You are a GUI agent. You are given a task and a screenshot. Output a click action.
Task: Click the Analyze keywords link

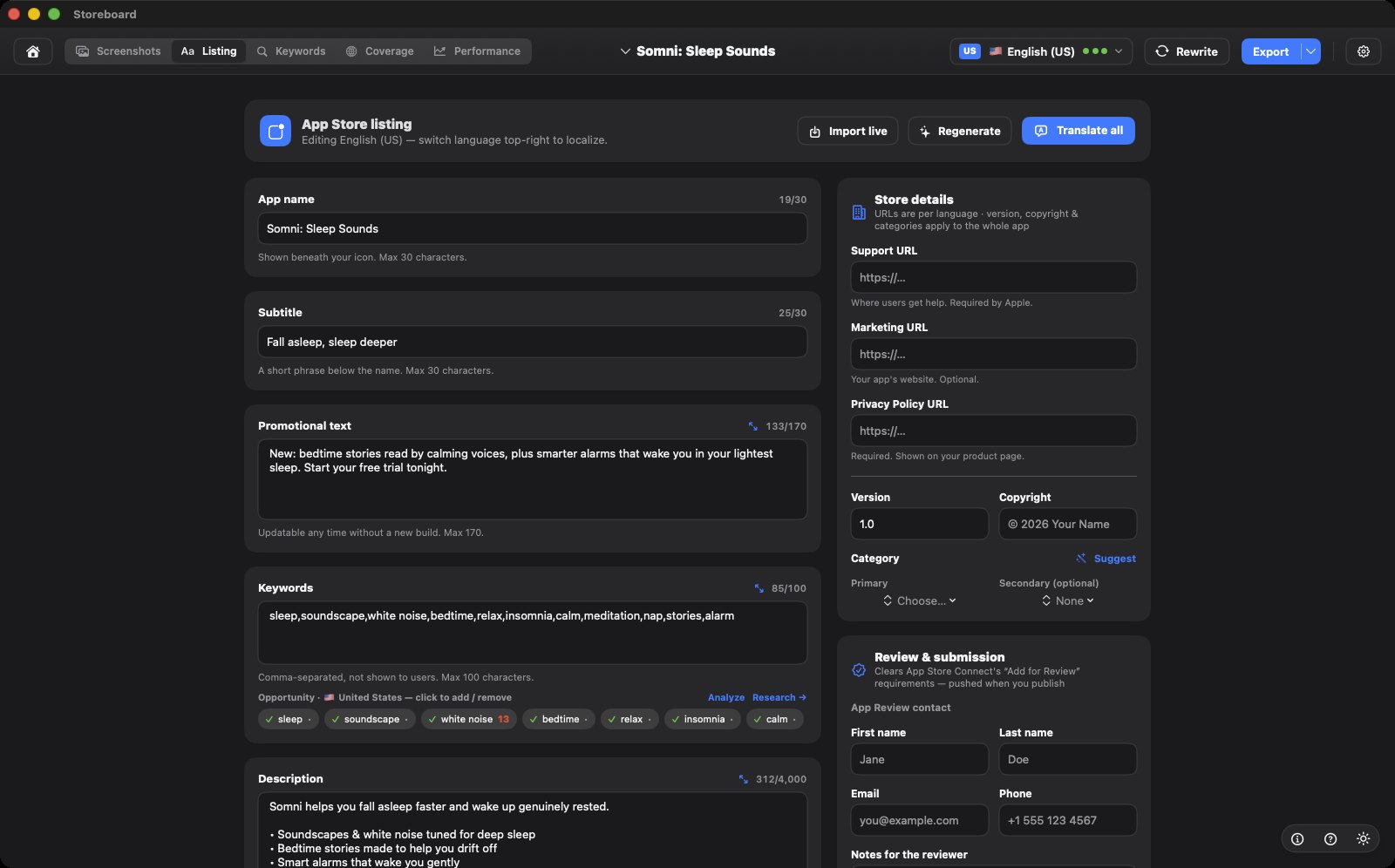(x=726, y=697)
